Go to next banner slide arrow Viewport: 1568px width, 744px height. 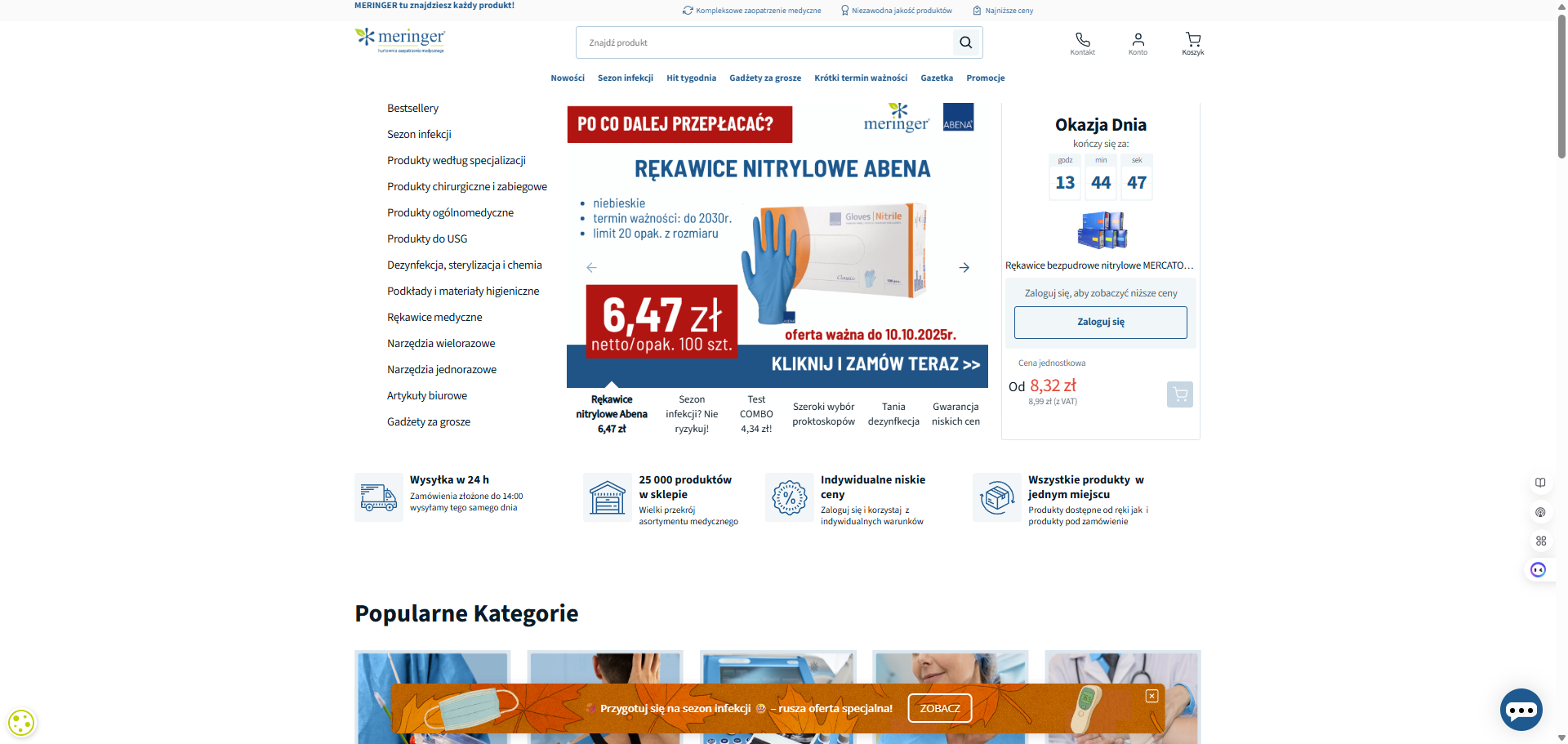[x=964, y=267]
